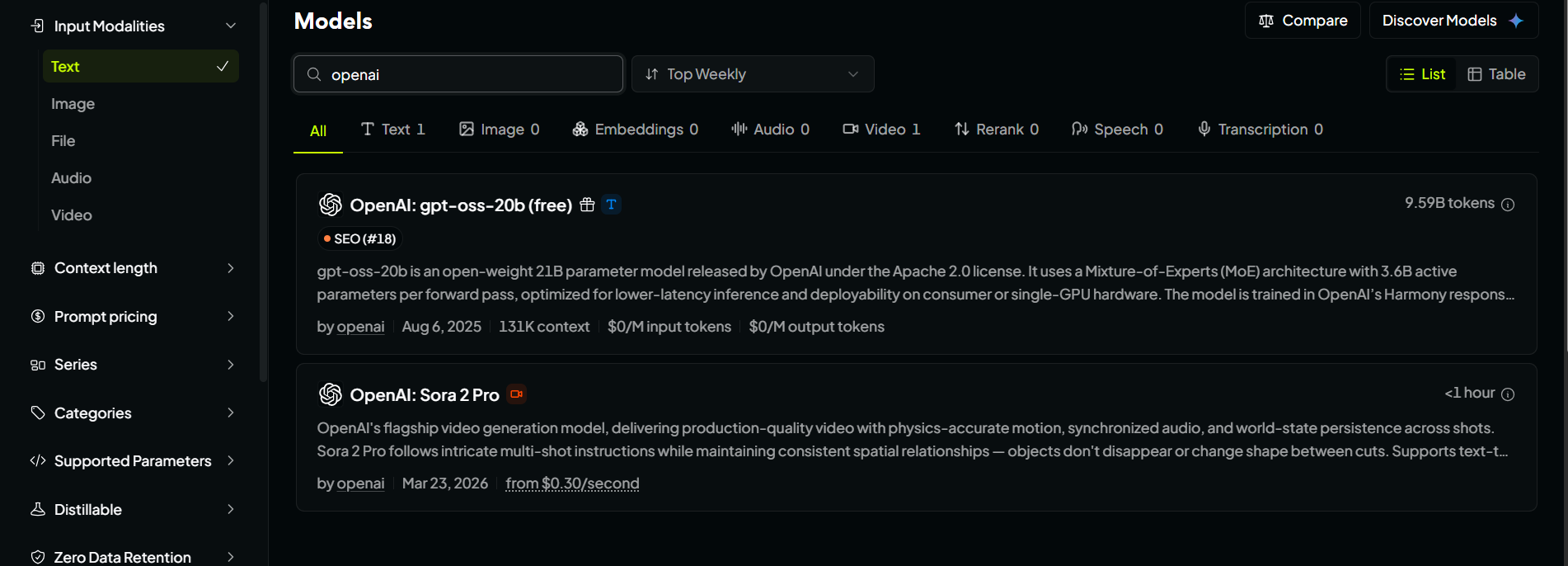Click the blue text modality badge on gpt-oss-20b
1568x566 pixels.
[x=611, y=205]
